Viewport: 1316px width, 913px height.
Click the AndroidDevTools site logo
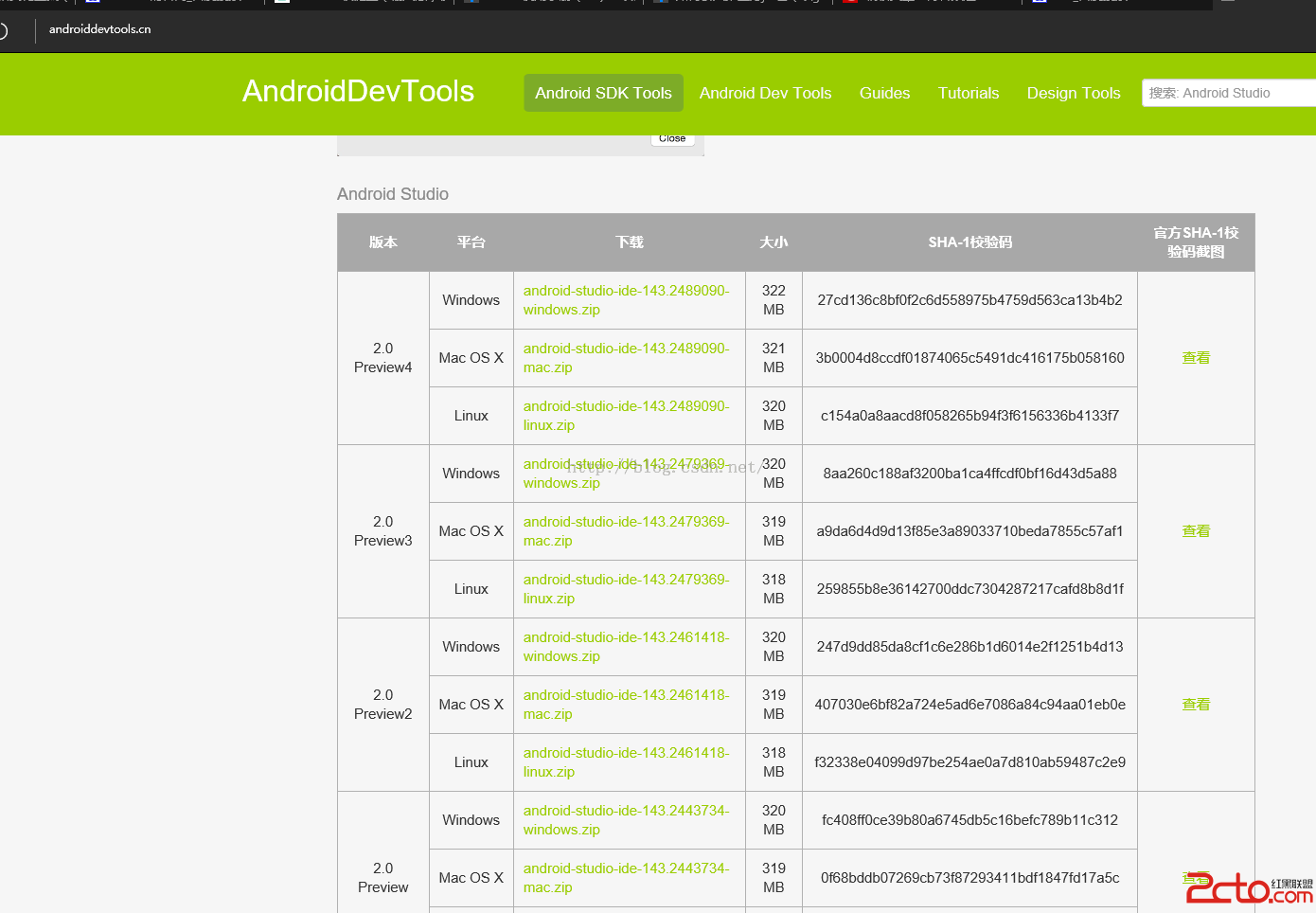(358, 91)
